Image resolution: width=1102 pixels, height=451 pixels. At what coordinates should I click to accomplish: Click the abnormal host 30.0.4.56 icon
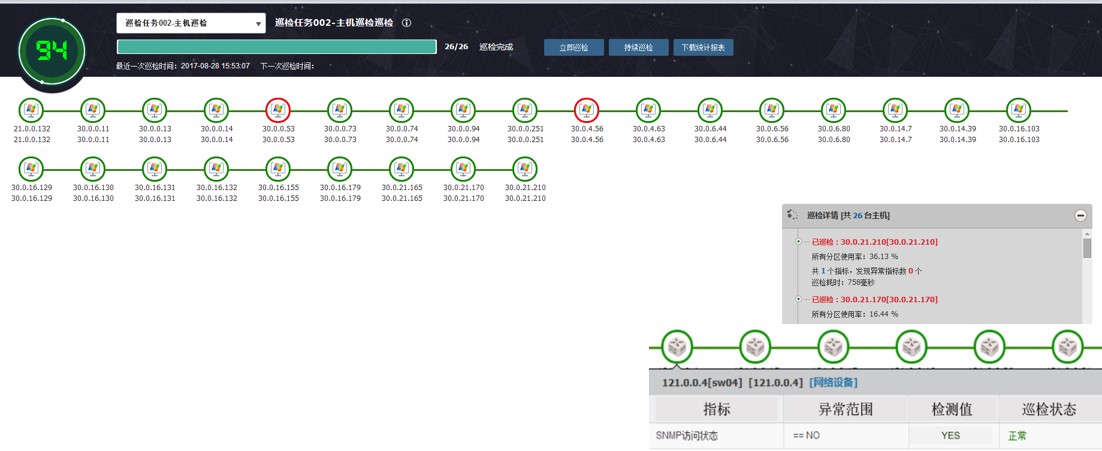pyautogui.click(x=587, y=110)
